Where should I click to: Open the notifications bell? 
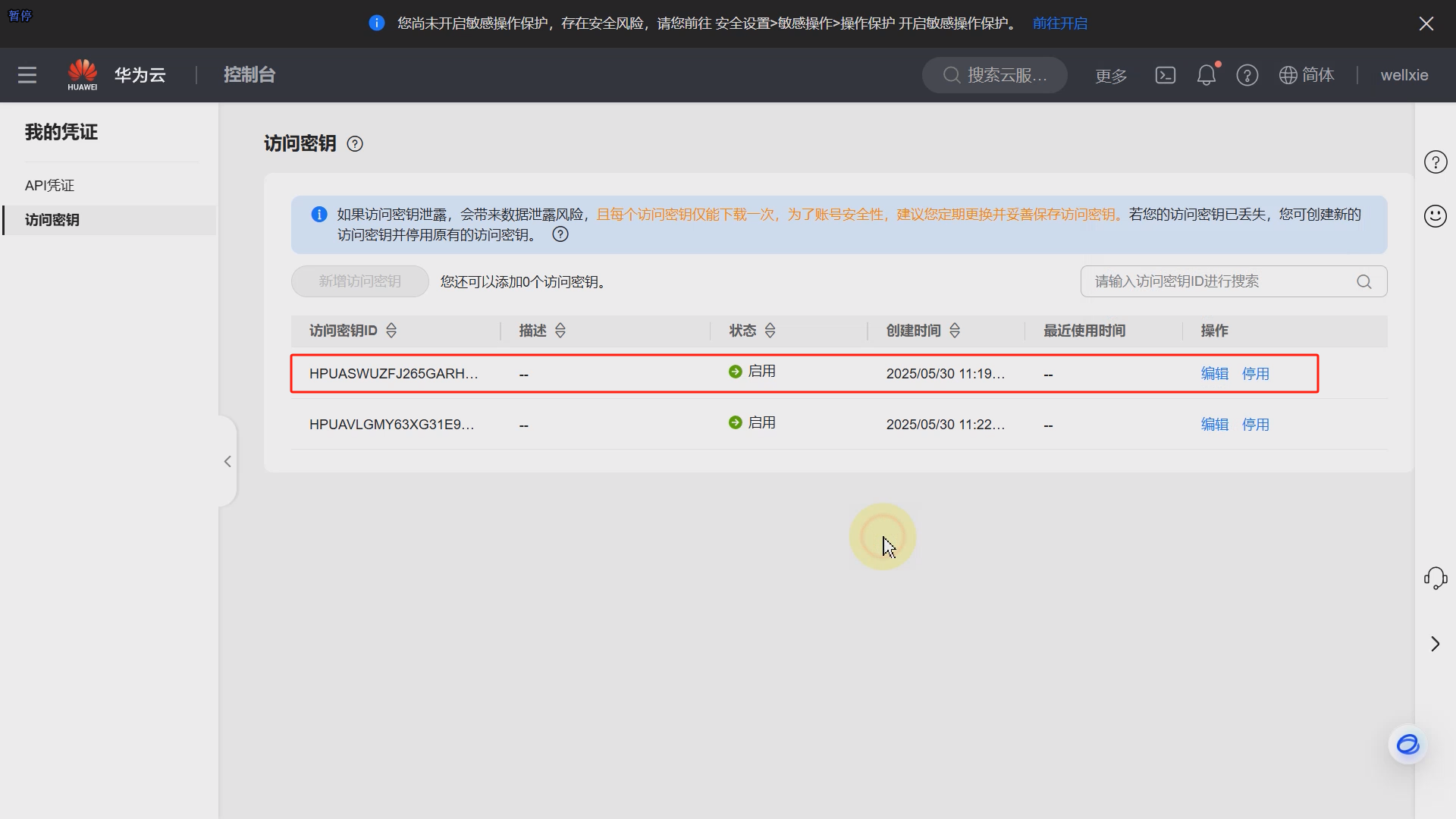[x=1206, y=75]
